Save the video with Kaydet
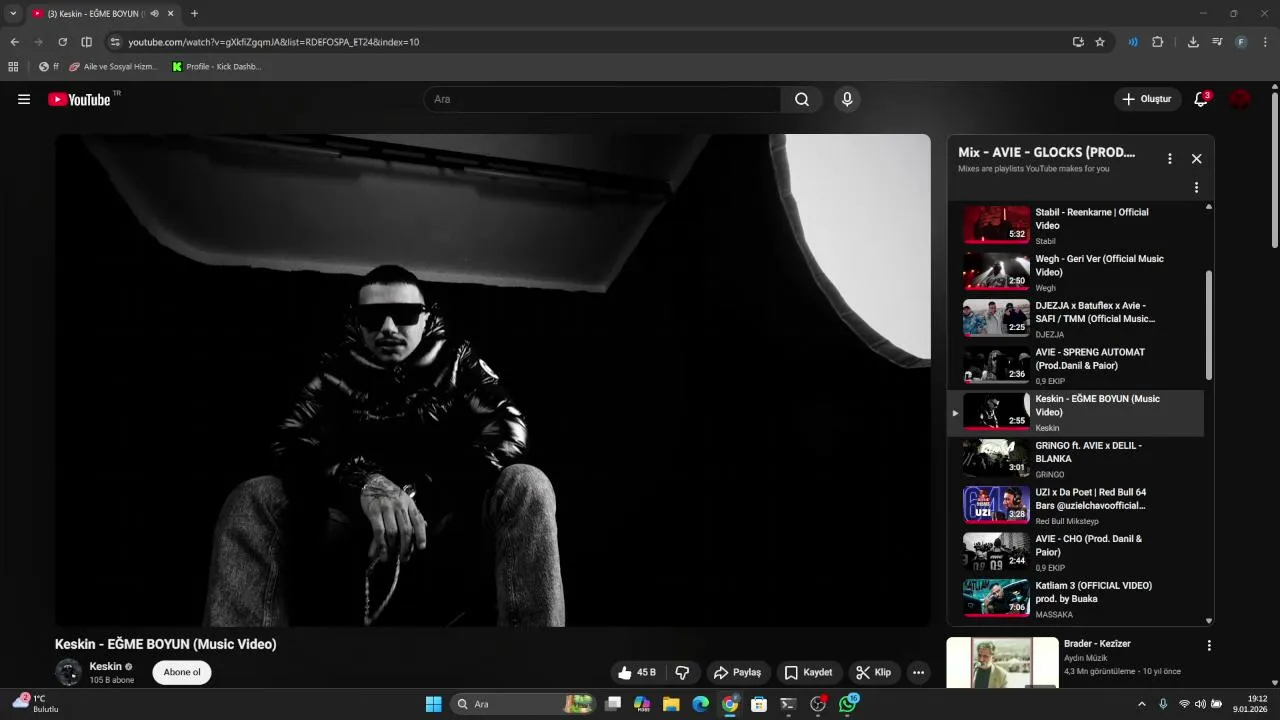The image size is (1280, 720). [x=809, y=673]
